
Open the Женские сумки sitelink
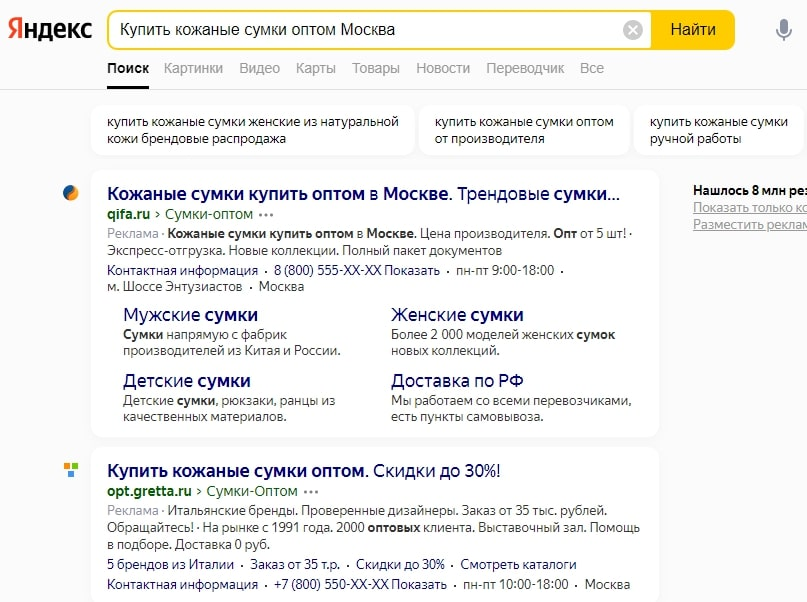pyautogui.click(x=457, y=315)
